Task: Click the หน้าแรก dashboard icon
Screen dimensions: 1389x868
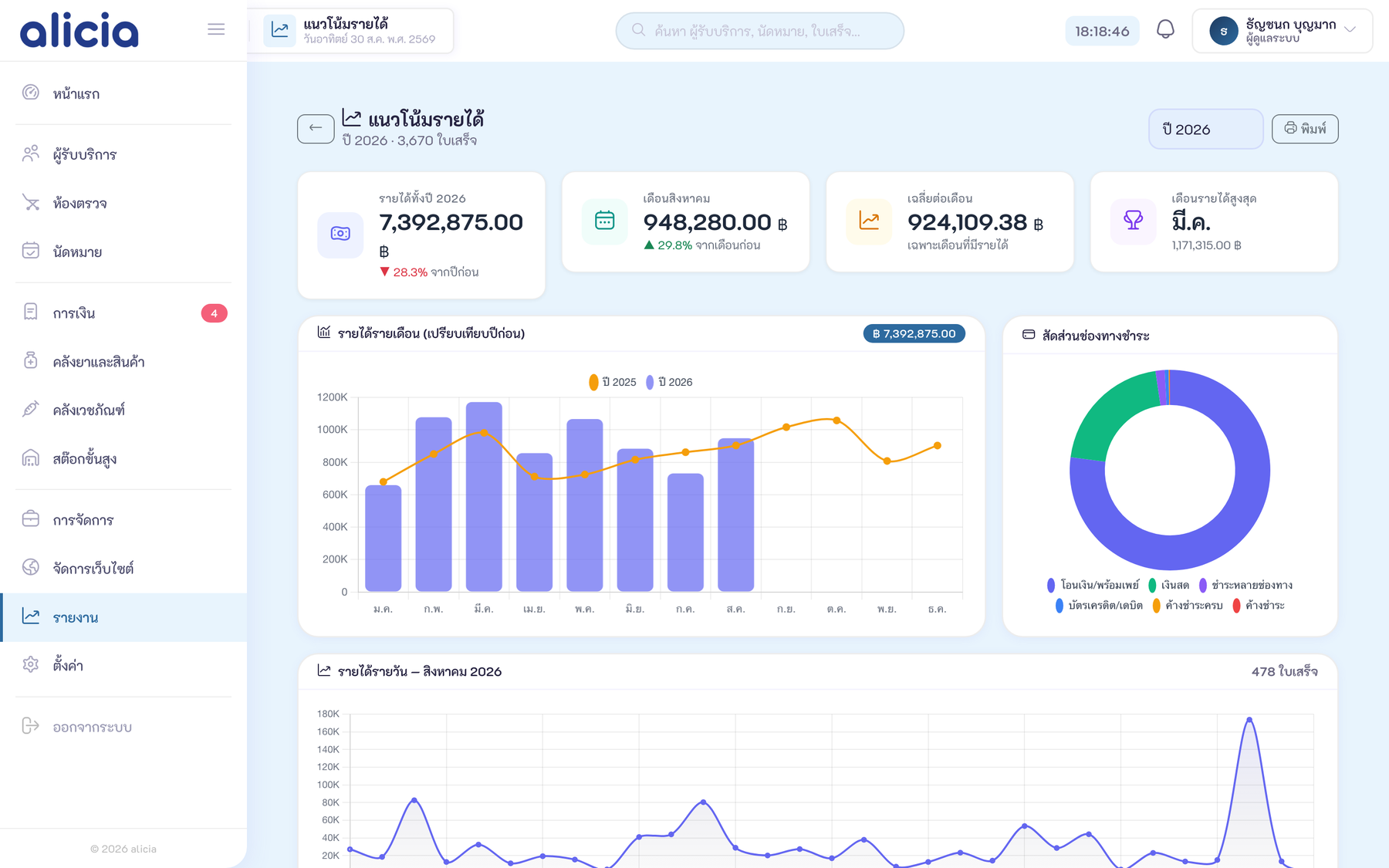Action: (31, 93)
